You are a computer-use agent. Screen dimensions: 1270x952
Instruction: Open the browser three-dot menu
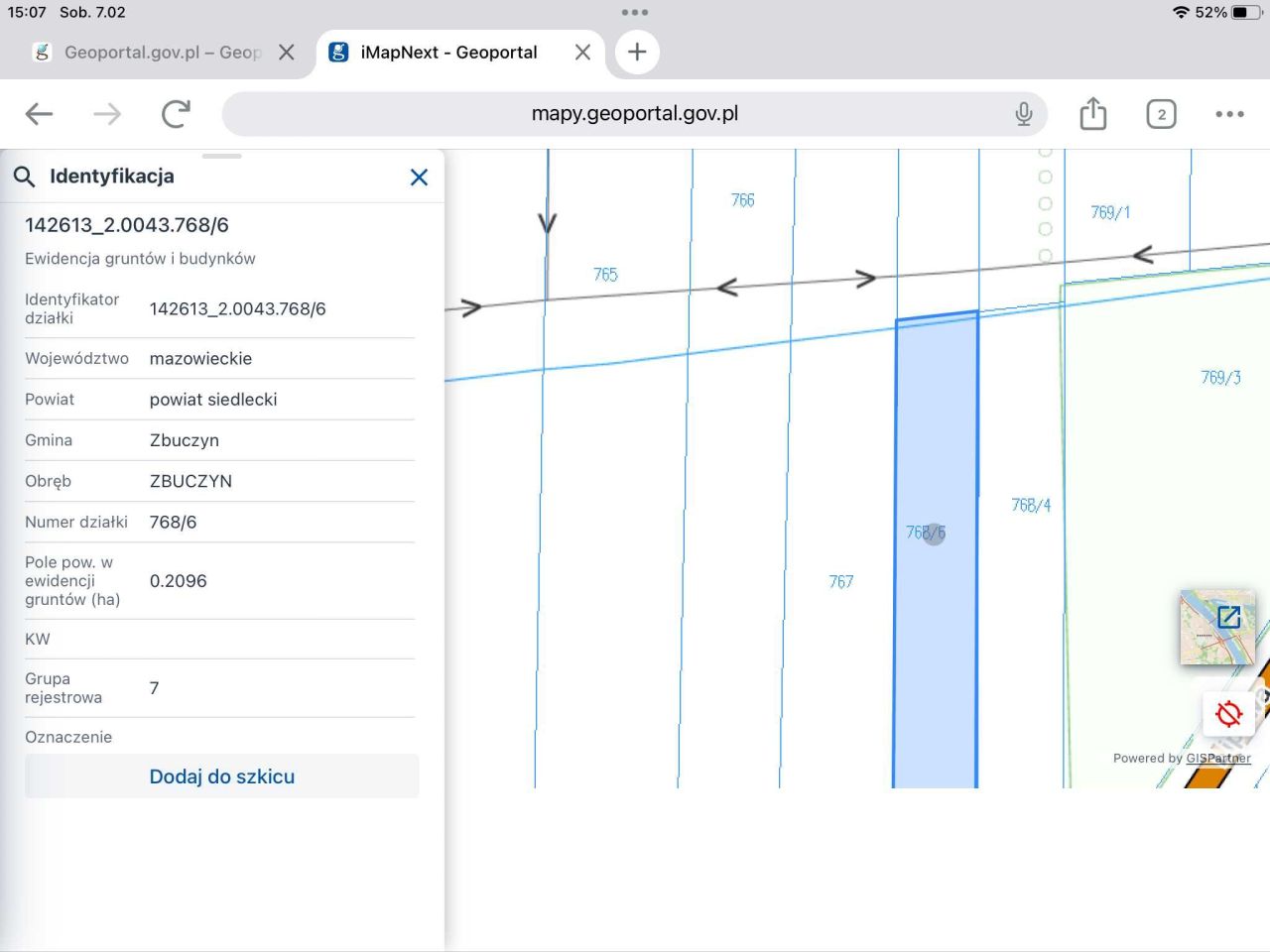pyautogui.click(x=1229, y=114)
